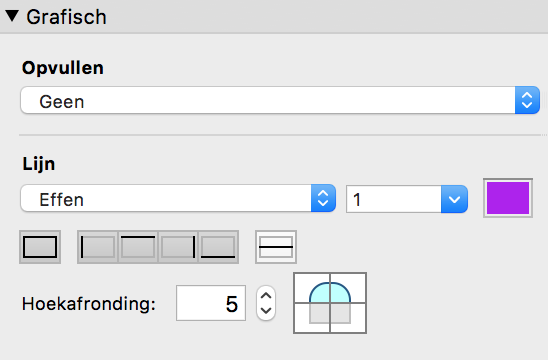This screenshot has height=360, width=548.
Task: Click the line thickness field showing 1
Action: pos(394,199)
